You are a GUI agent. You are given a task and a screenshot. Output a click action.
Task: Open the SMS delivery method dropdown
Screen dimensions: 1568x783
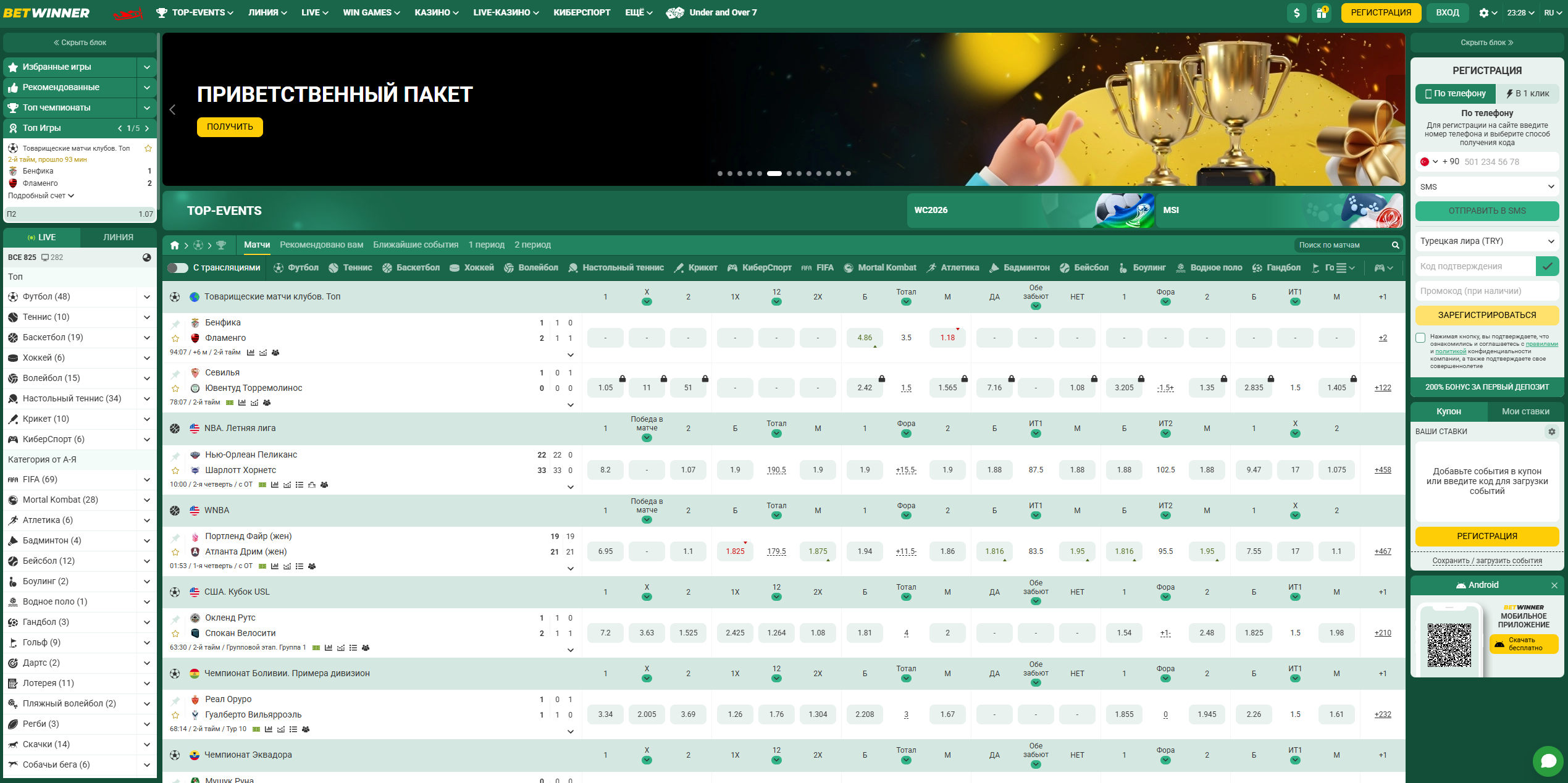(1487, 186)
